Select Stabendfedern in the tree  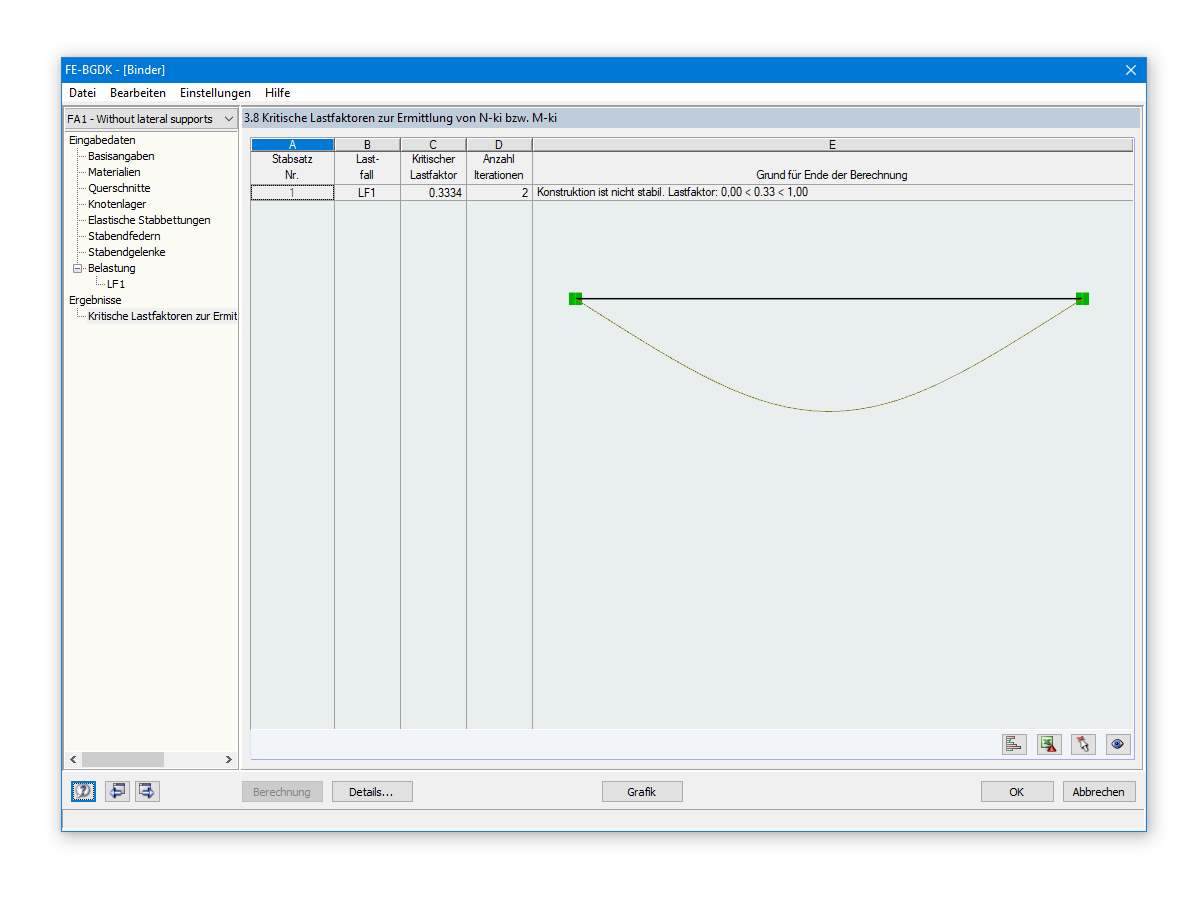point(124,236)
